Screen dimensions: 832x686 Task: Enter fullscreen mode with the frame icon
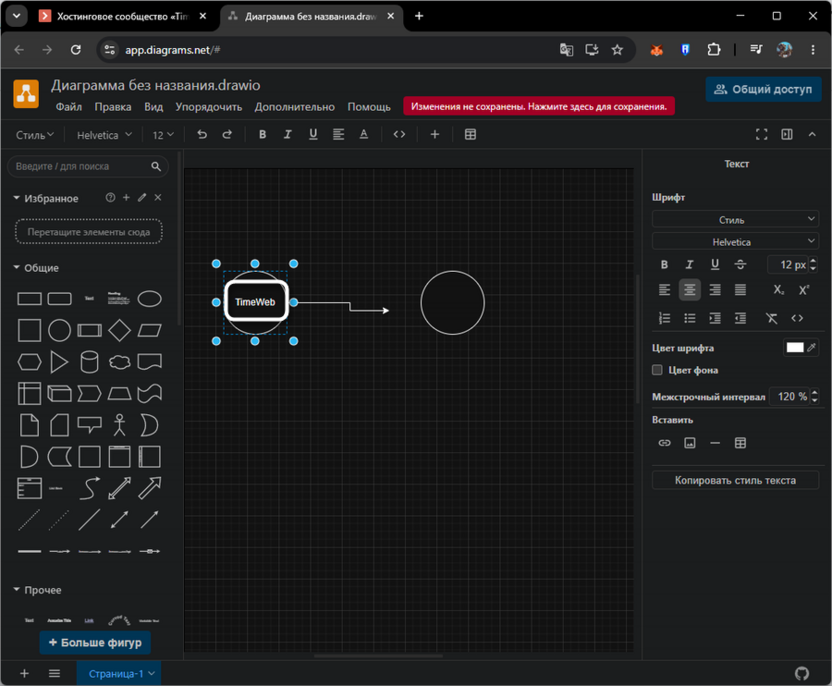pyautogui.click(x=761, y=135)
